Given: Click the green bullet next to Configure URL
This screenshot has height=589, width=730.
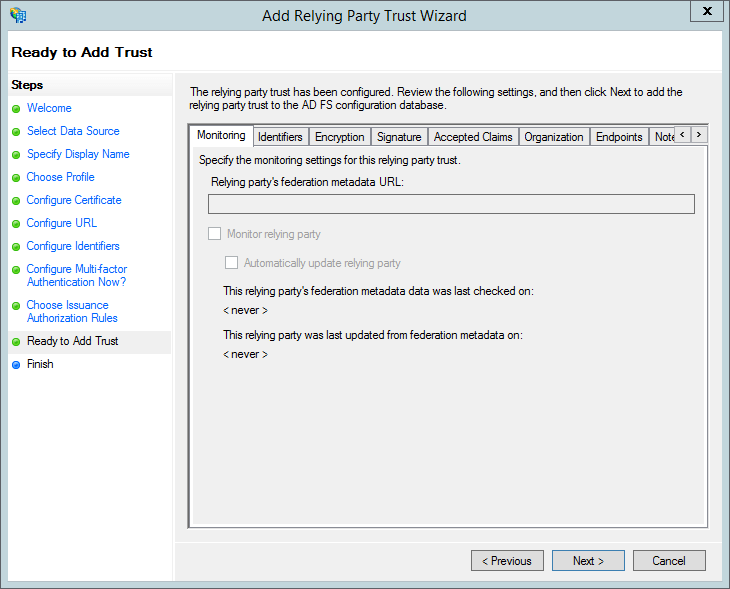Looking at the screenshot, I should pos(16,224).
